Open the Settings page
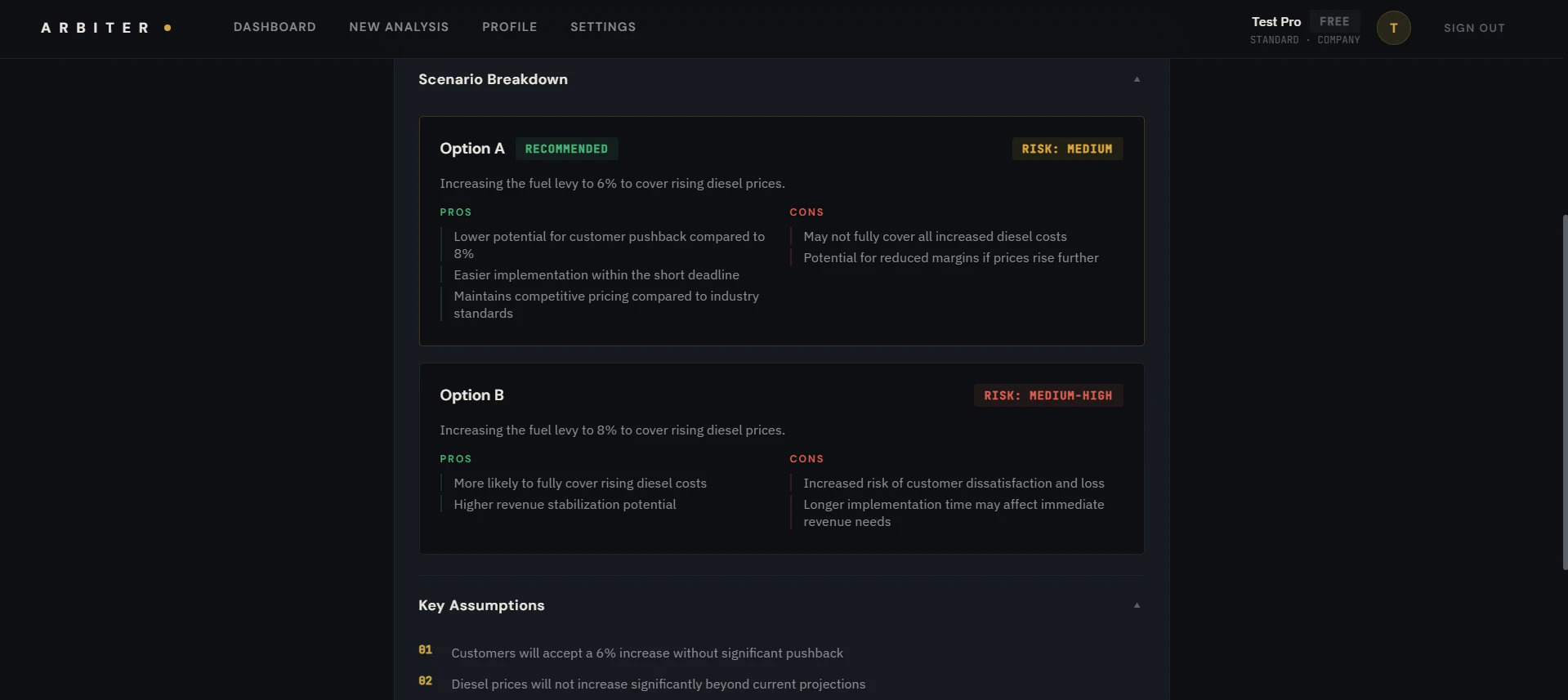Image resolution: width=1568 pixels, height=700 pixels. pyautogui.click(x=603, y=27)
